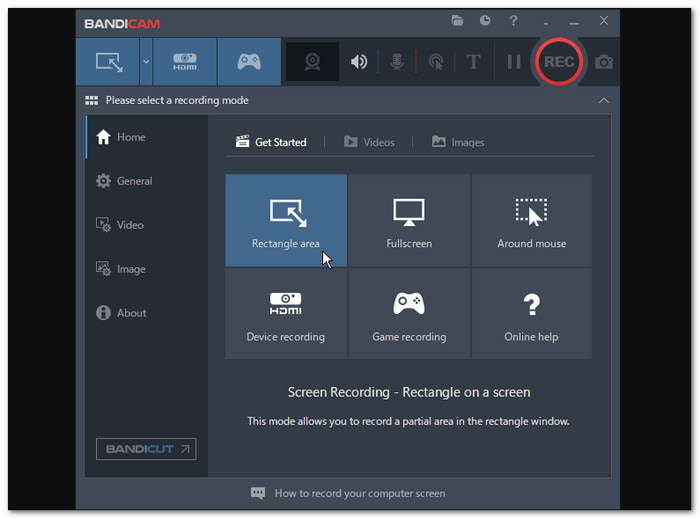Open the Video settings sidebar section

147,225
